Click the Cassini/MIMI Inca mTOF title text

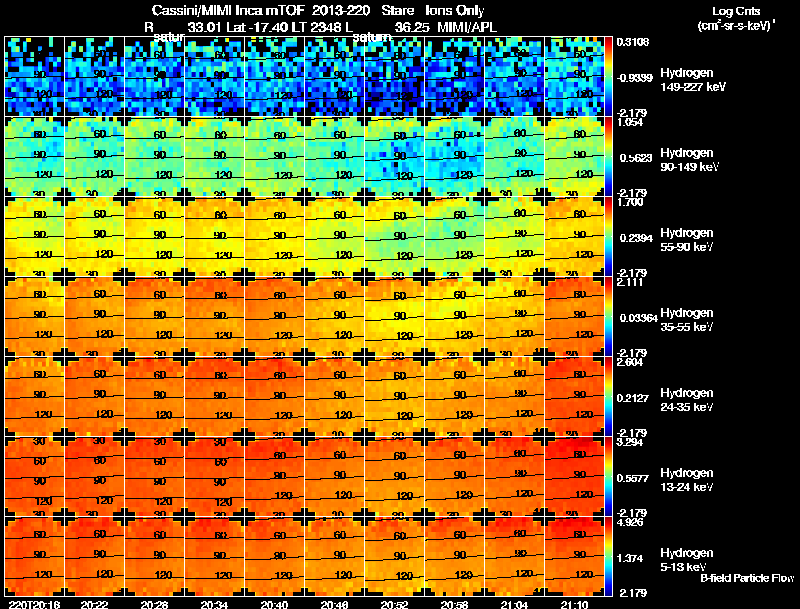coord(229,10)
